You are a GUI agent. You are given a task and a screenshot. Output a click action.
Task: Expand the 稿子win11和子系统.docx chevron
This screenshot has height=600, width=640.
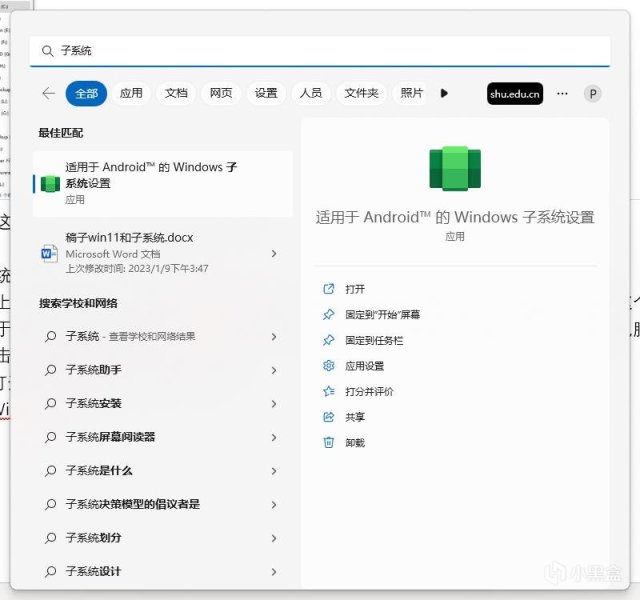274,253
